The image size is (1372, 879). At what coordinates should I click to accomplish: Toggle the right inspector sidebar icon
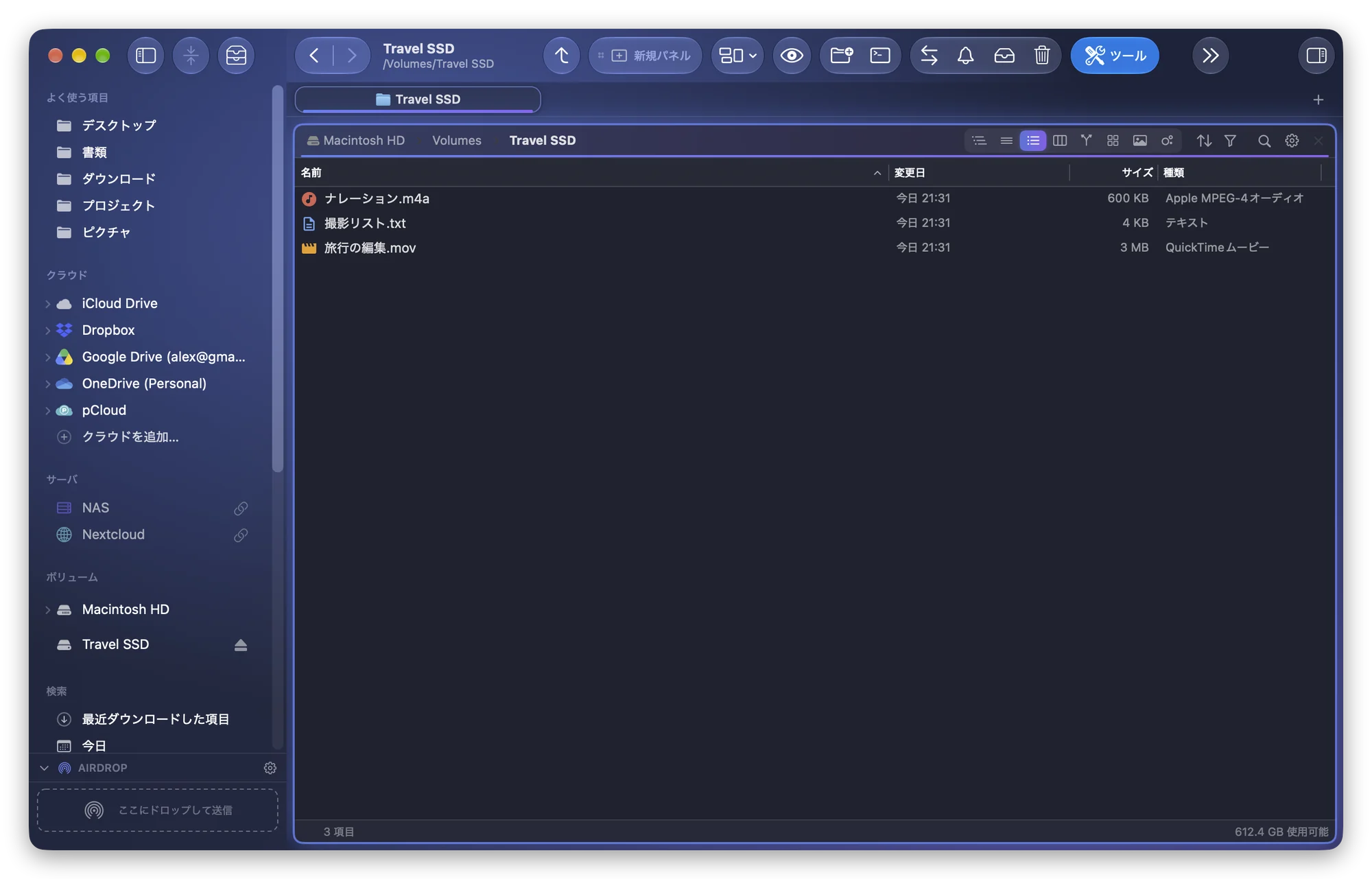(x=1316, y=56)
